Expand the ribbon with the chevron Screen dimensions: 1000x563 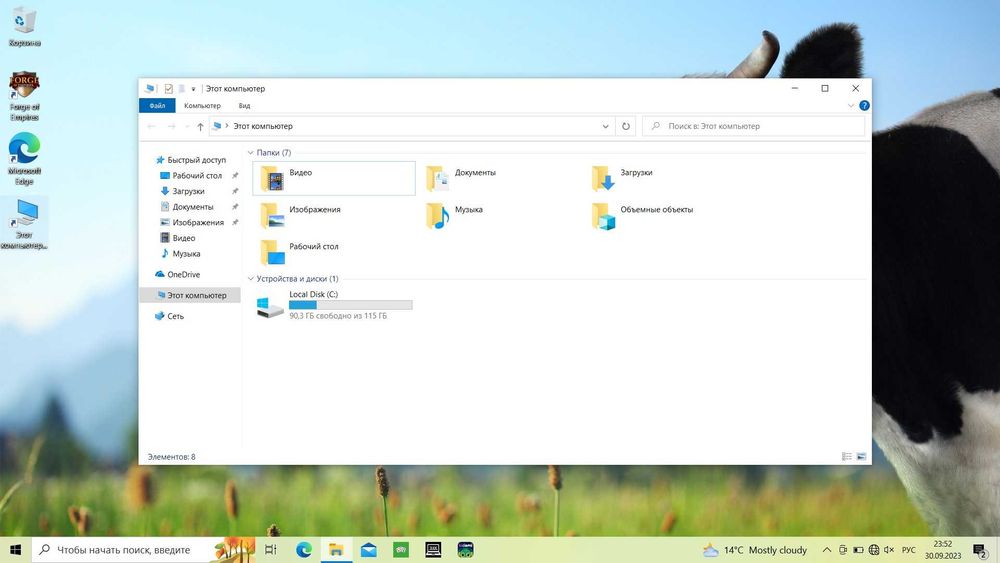(850, 106)
